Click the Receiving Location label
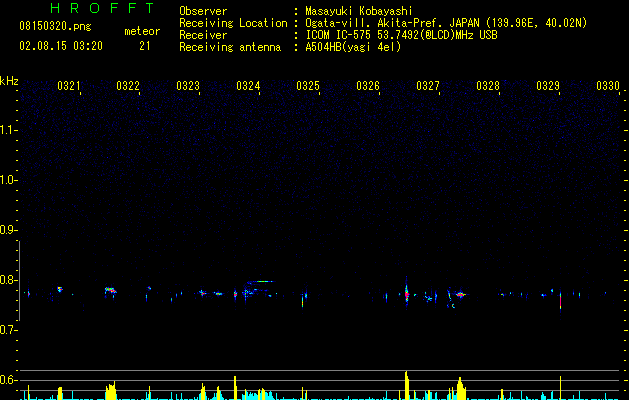 (233, 23)
